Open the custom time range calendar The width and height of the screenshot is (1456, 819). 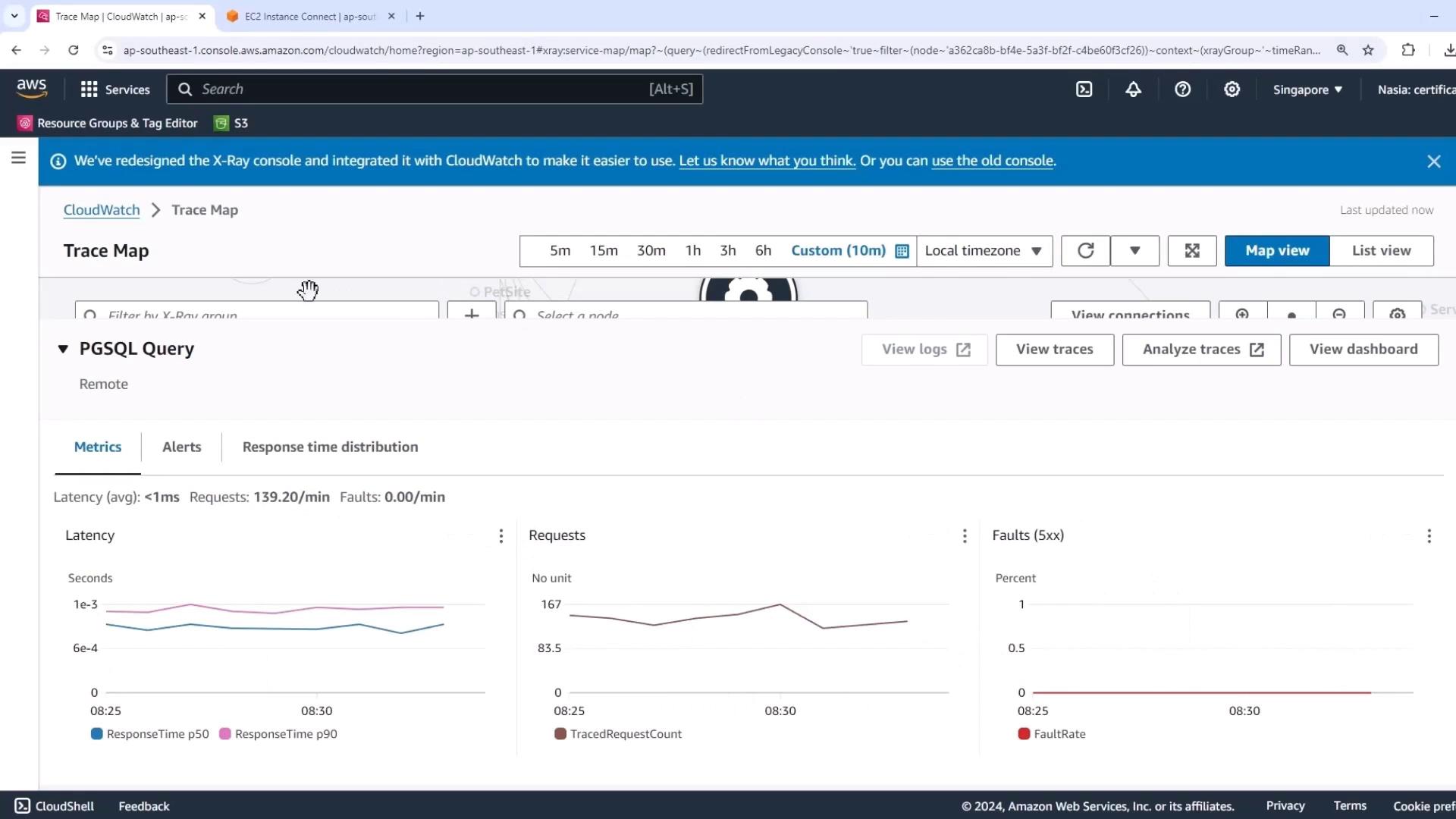(x=902, y=251)
